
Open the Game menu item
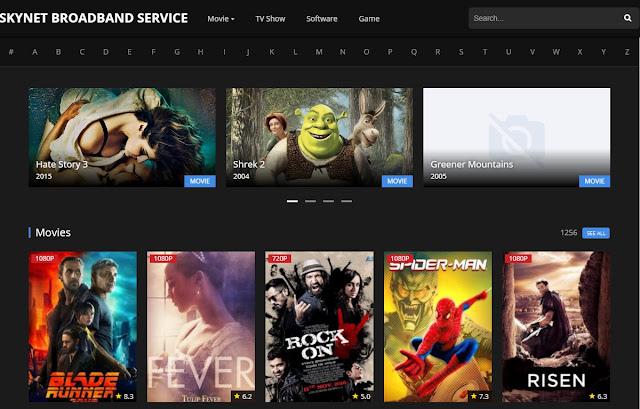pos(369,19)
